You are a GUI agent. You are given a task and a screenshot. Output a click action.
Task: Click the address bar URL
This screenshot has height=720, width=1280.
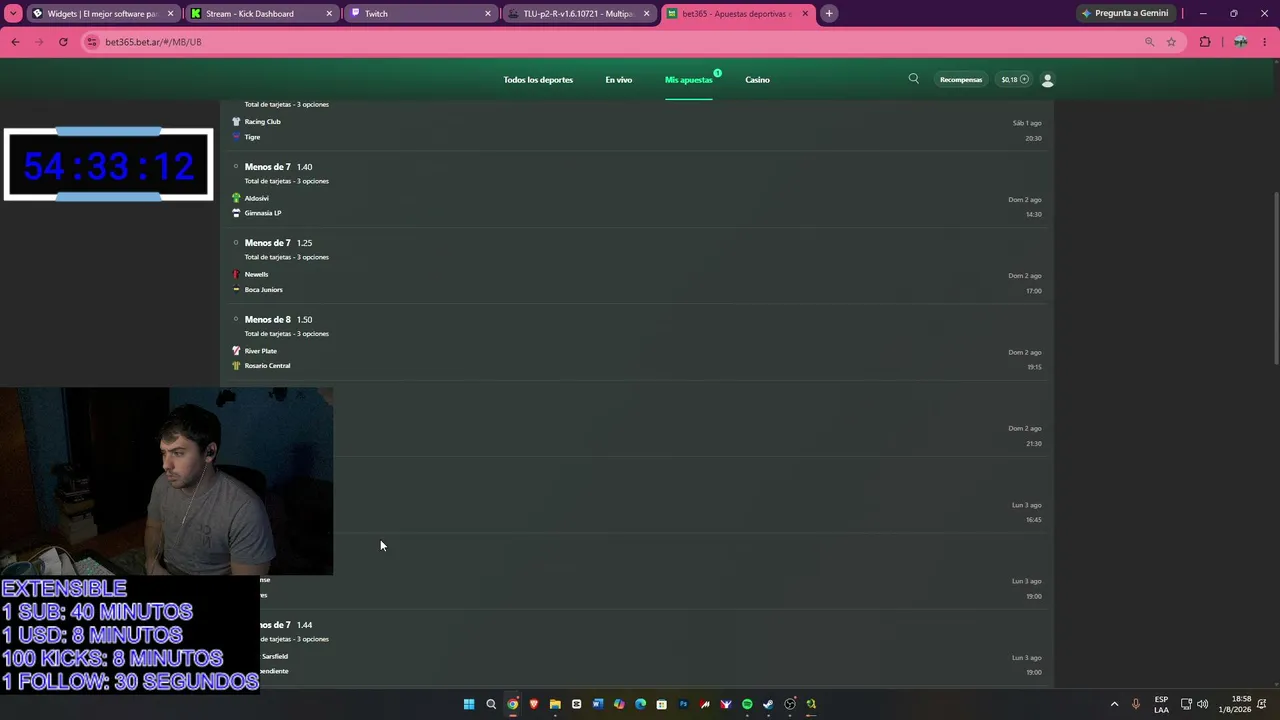153,42
